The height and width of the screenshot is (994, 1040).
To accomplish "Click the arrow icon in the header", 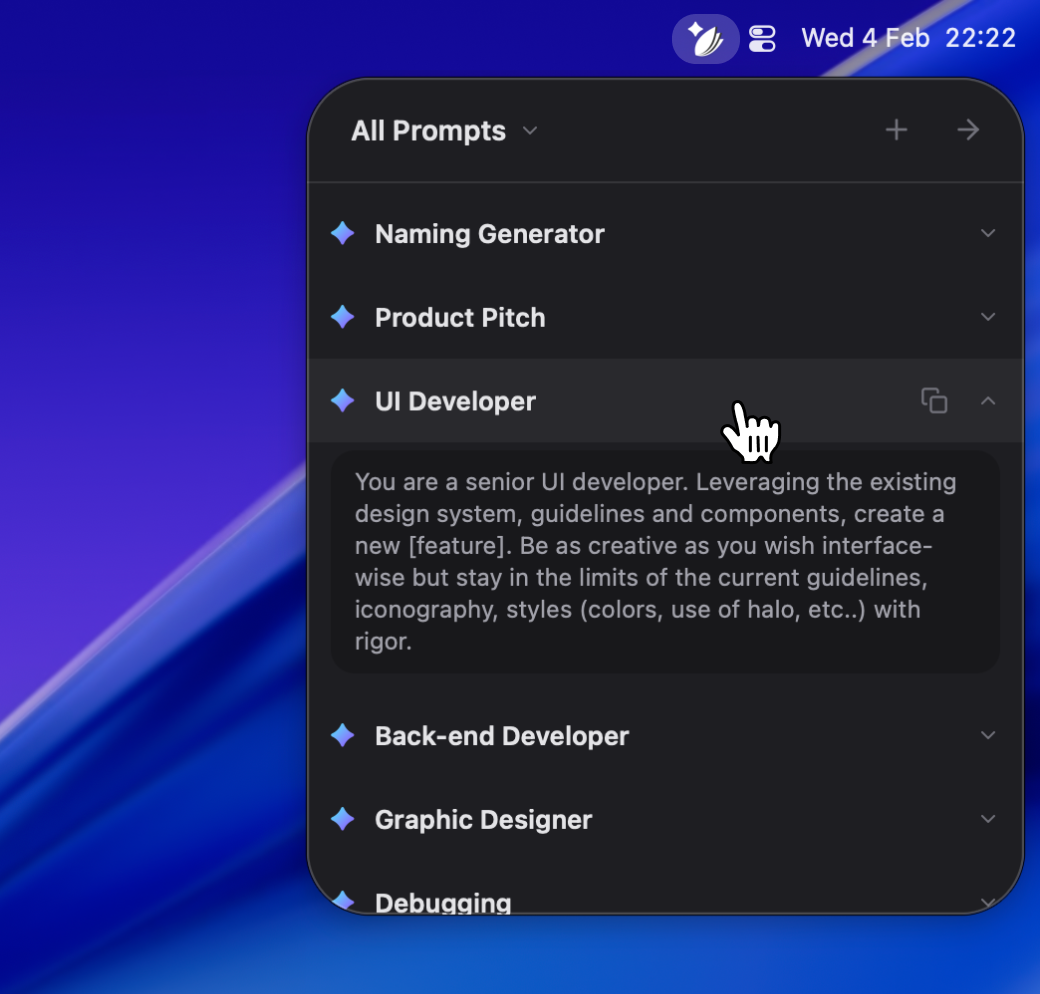I will [967, 129].
